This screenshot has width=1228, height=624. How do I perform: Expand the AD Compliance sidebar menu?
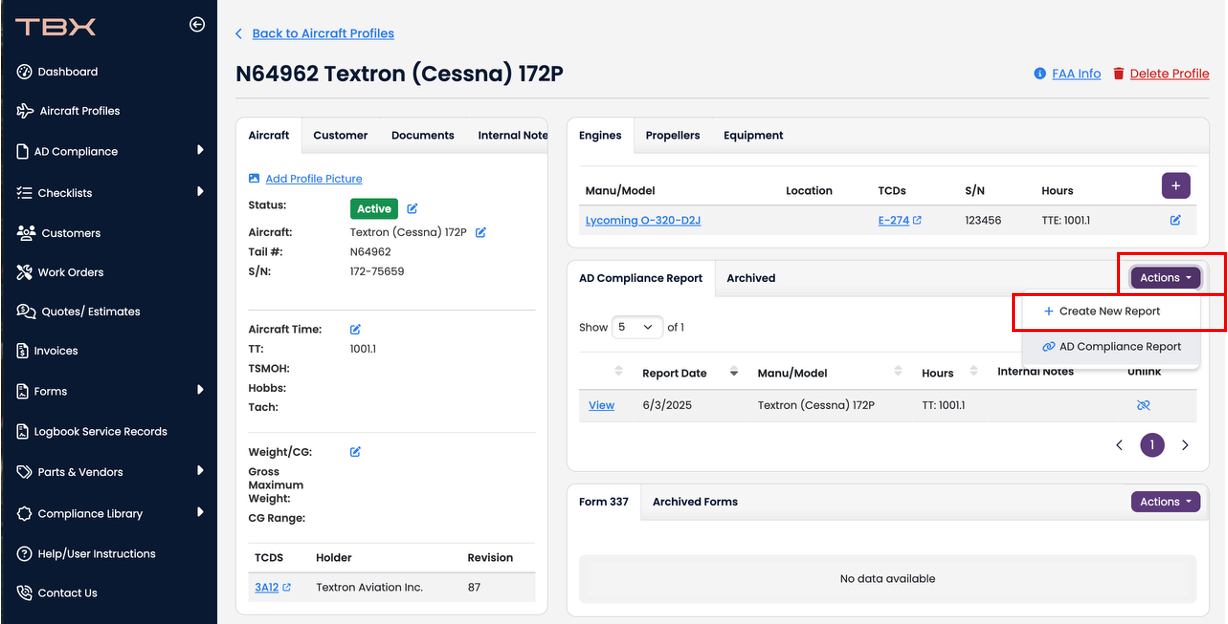click(x=200, y=150)
